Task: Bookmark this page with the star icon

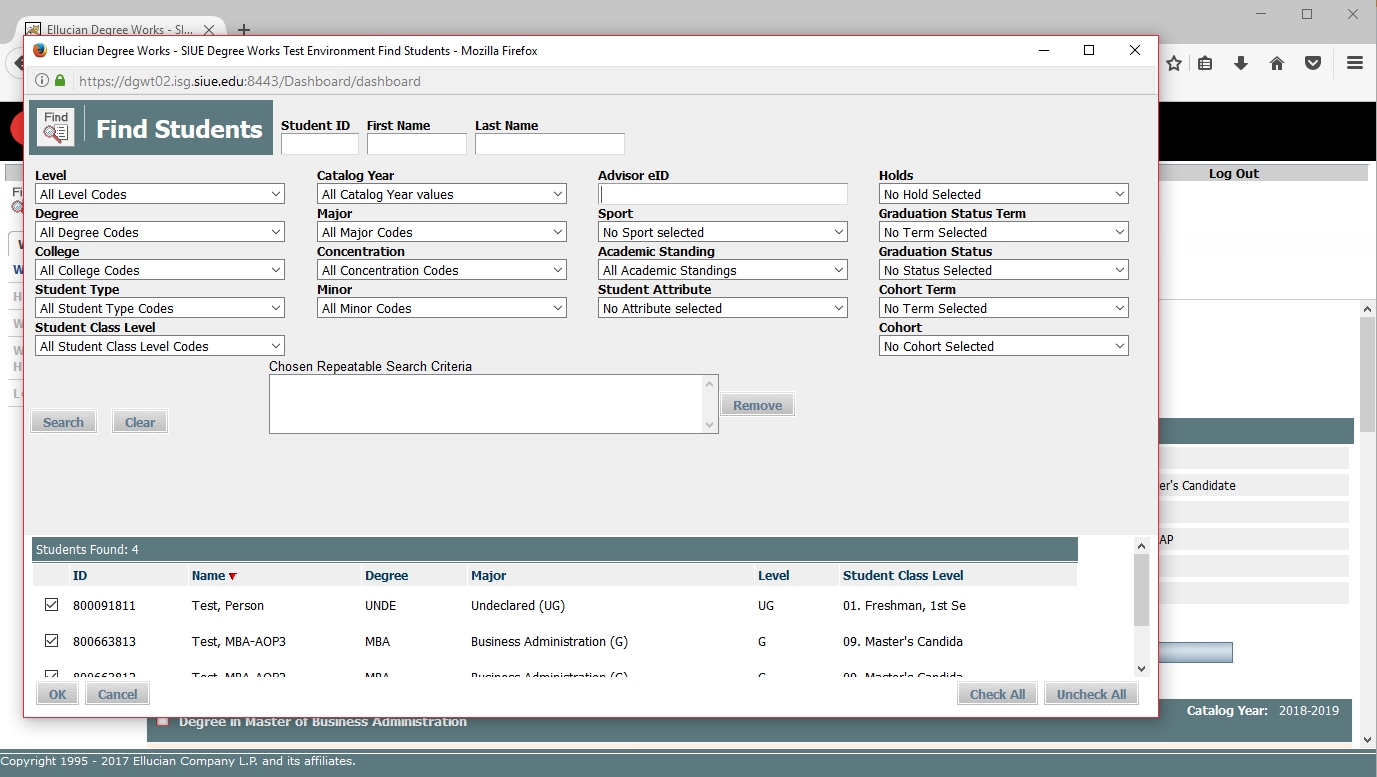Action: [1174, 63]
